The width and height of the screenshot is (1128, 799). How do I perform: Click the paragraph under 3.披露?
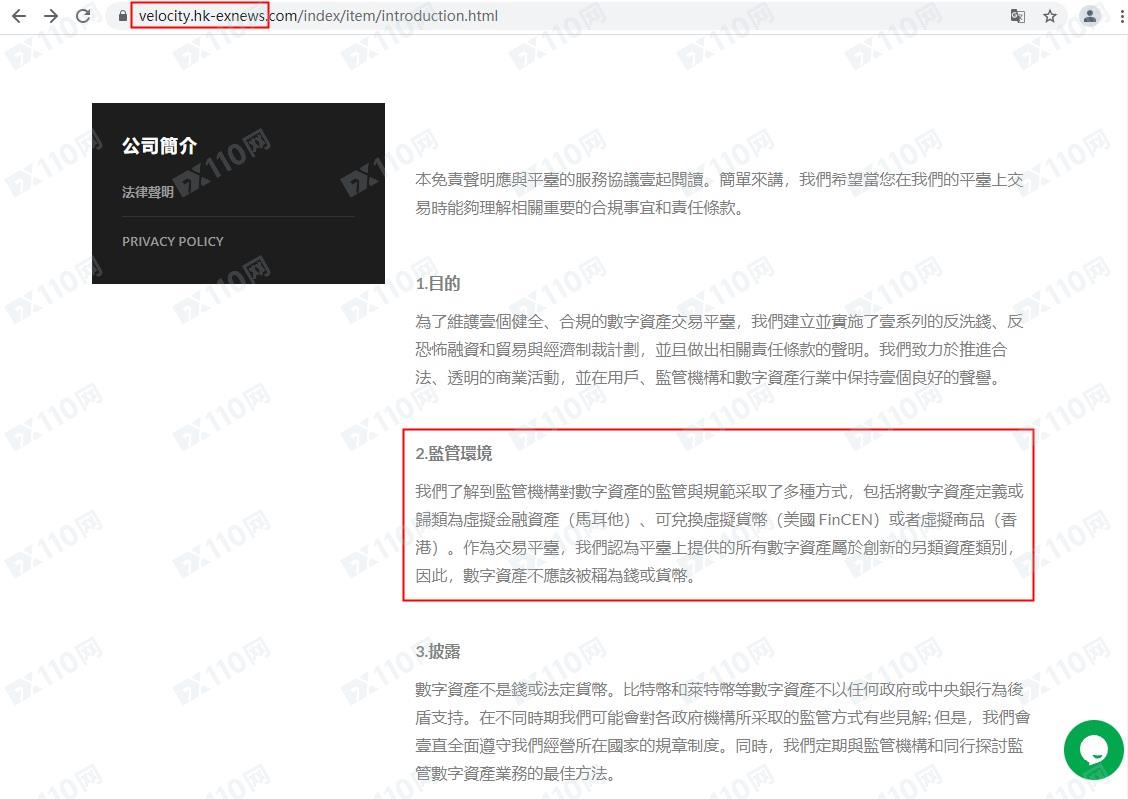[718, 732]
